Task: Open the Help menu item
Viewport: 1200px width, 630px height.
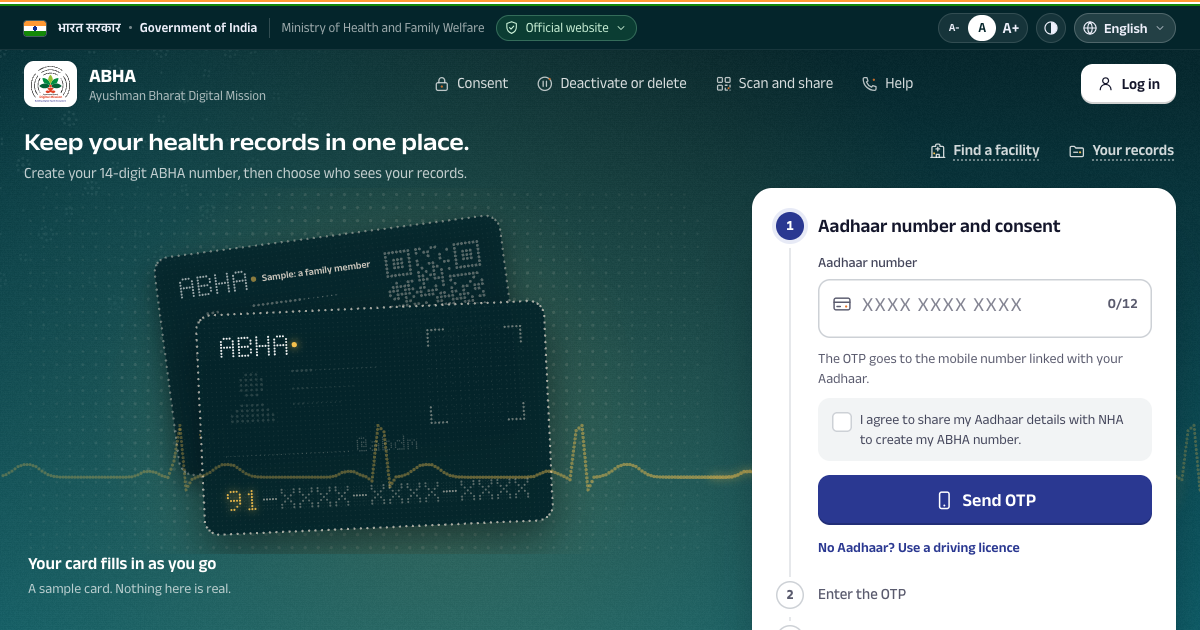Action: pos(888,84)
